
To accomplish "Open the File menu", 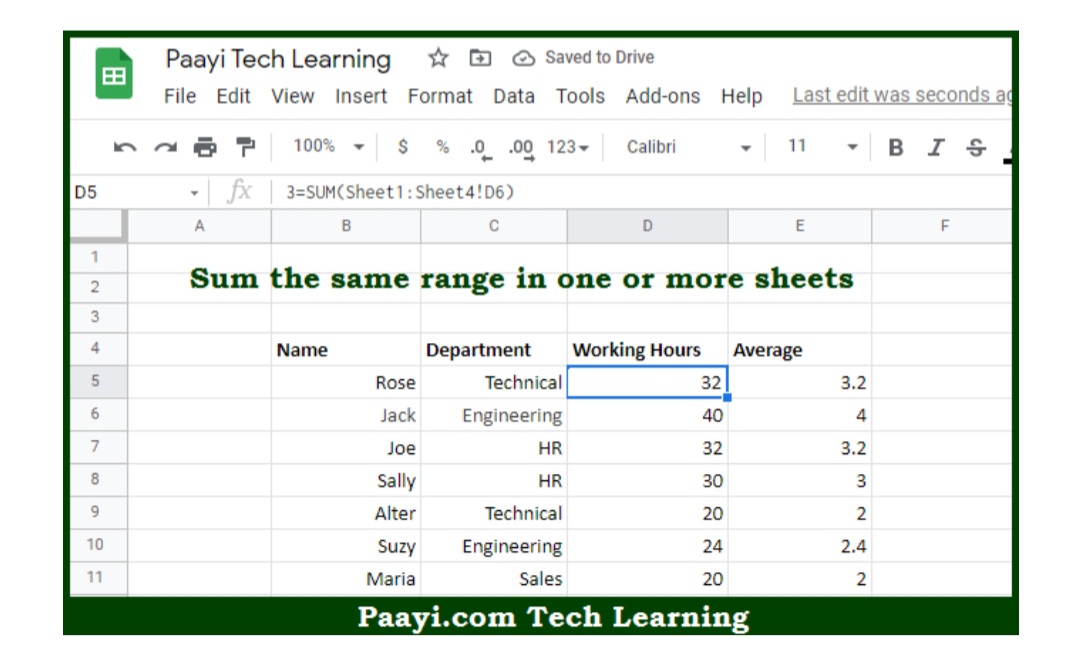I will 180,96.
